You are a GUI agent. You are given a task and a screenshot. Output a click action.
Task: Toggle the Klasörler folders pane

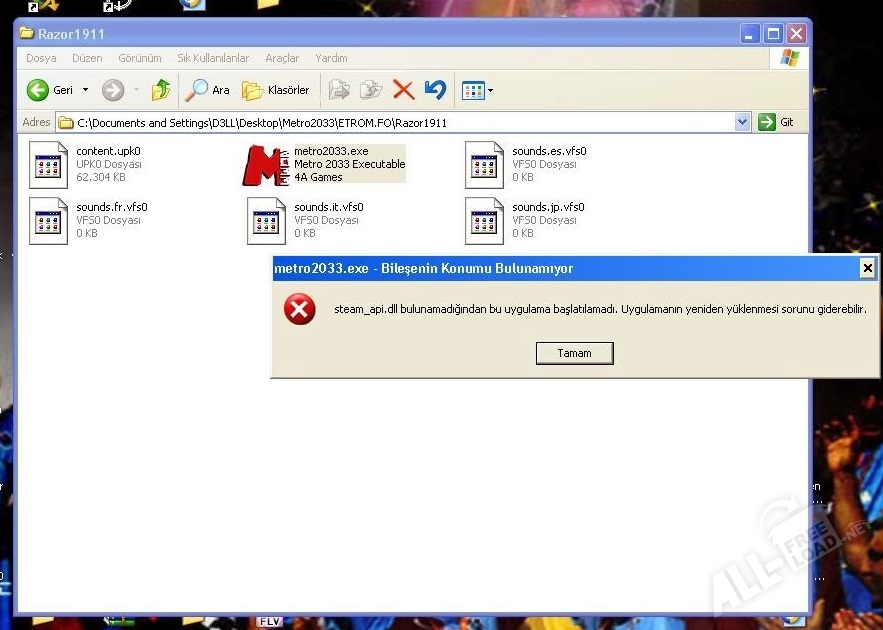click(x=276, y=90)
